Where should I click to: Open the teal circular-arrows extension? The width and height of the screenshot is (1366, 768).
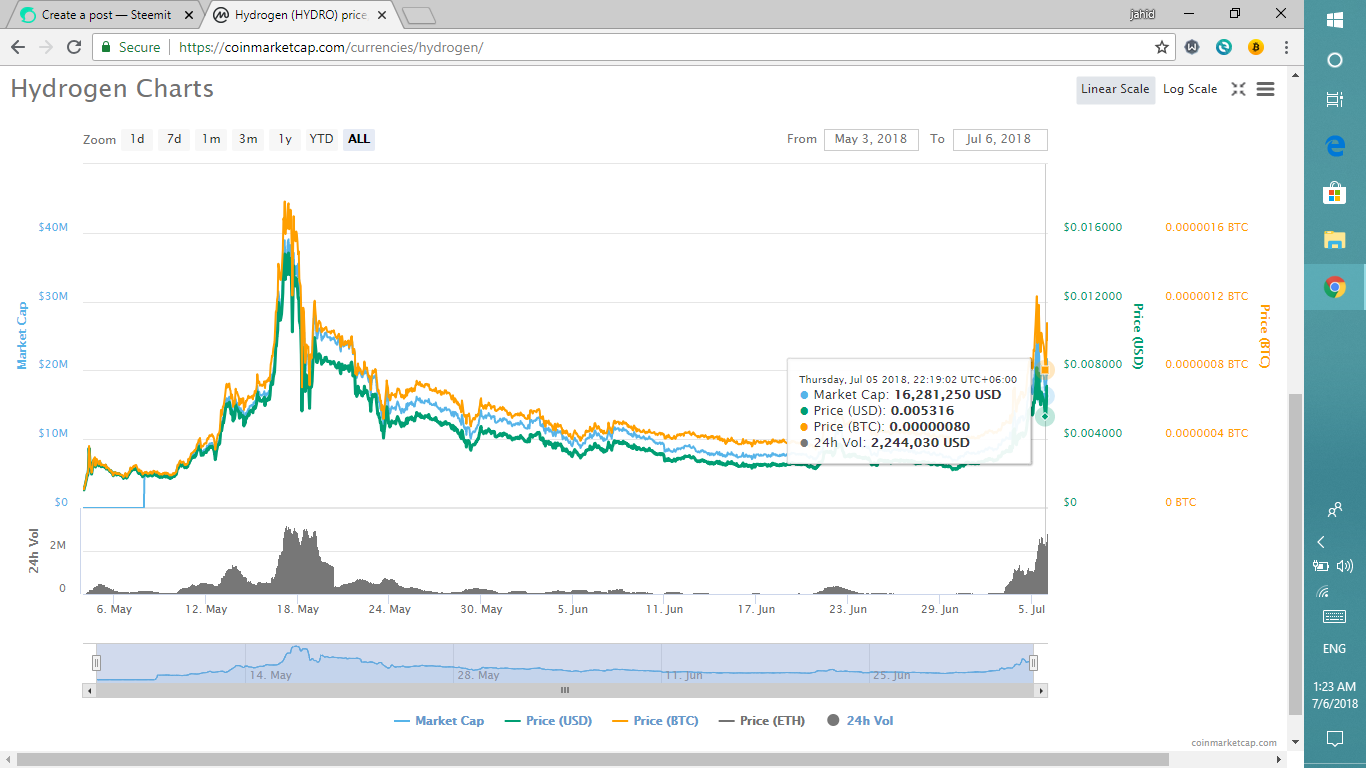click(x=1224, y=47)
